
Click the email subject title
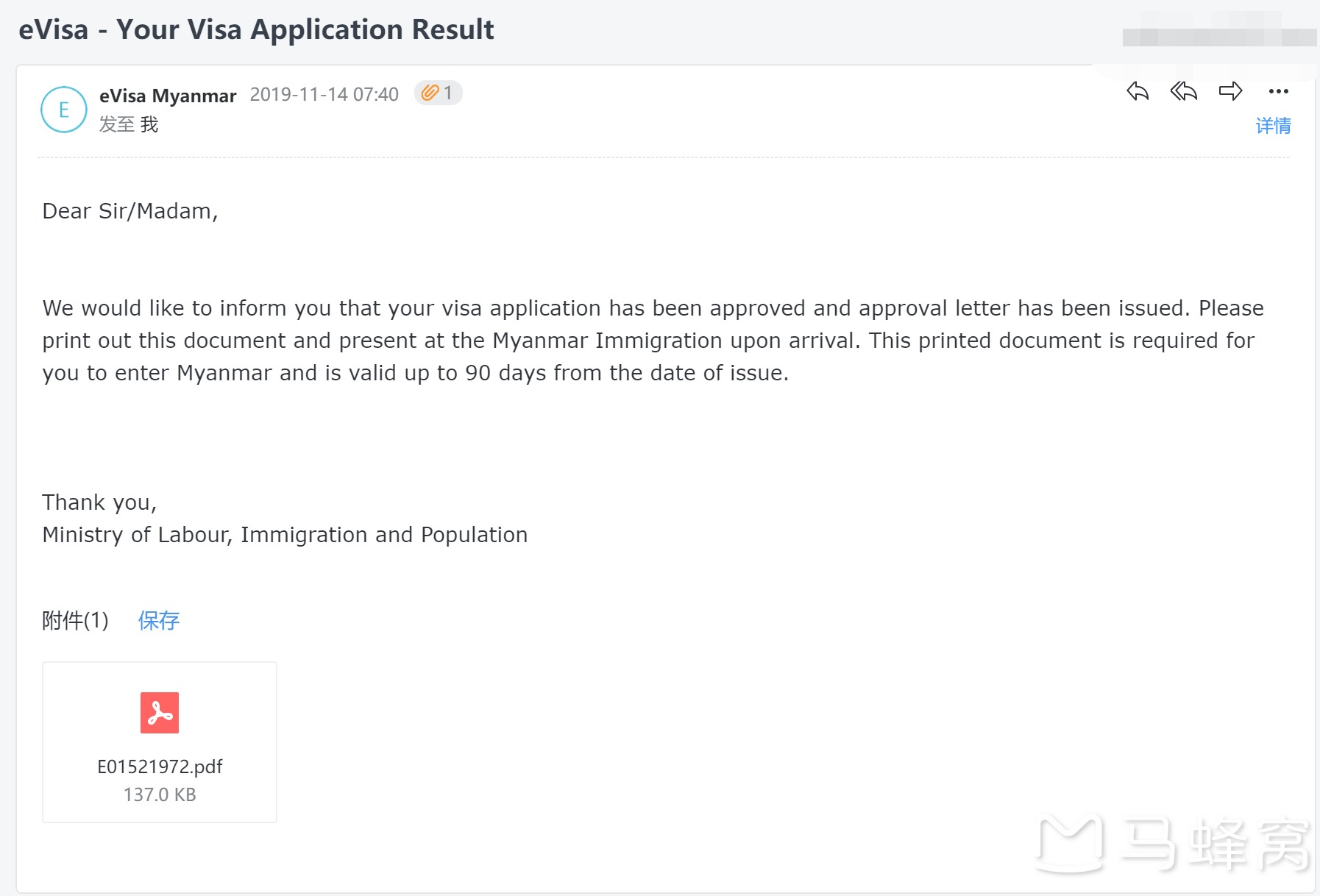[256, 29]
